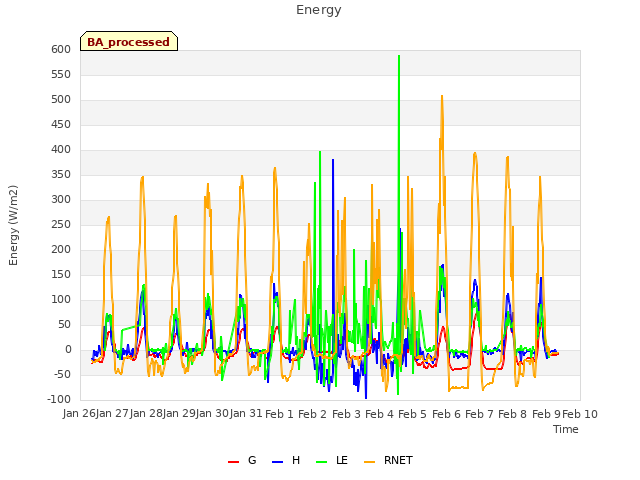This screenshot has height=480, width=640.
Task: Select the RNET legend label
Action: pyautogui.click(x=398, y=460)
